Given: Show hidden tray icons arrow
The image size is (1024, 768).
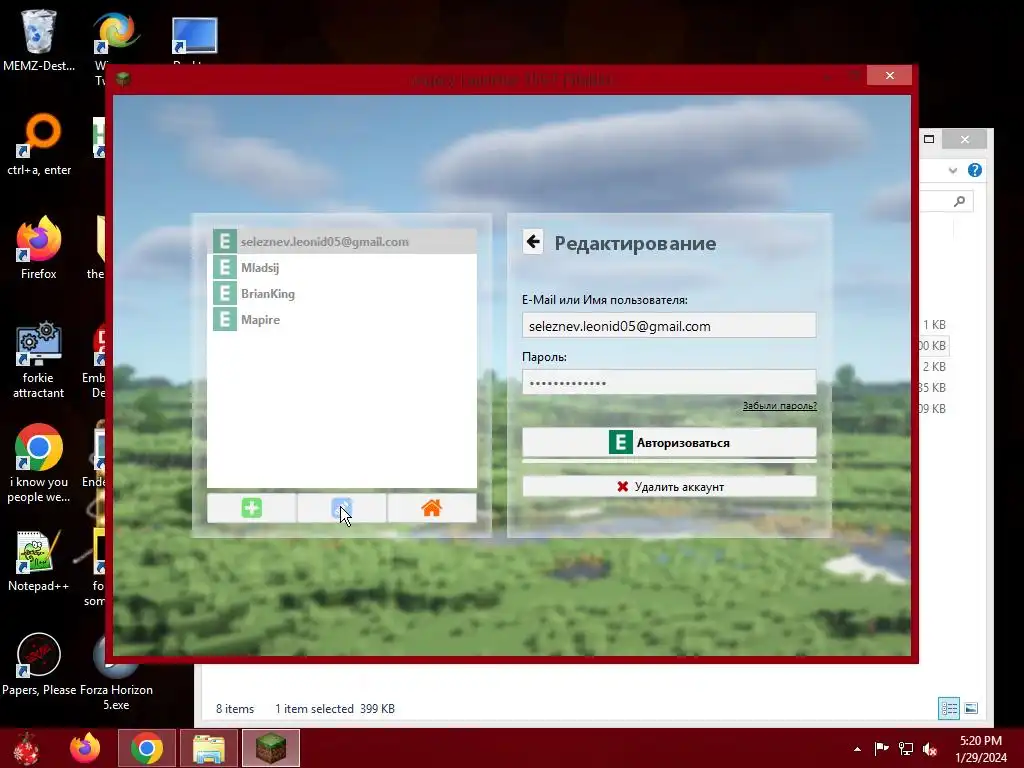Looking at the screenshot, I should click(x=857, y=749).
